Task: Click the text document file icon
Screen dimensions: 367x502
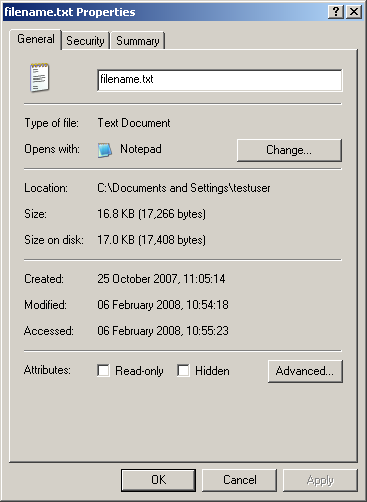Action: [39, 78]
